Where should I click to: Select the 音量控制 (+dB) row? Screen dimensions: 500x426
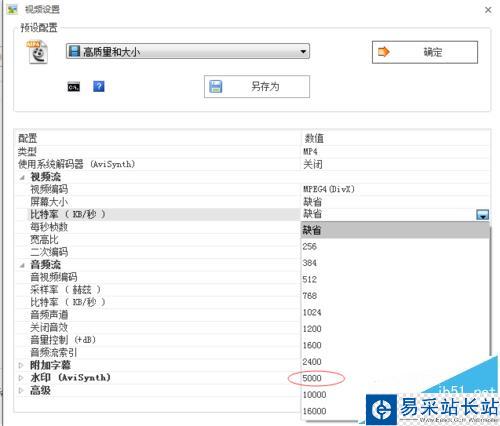(158, 340)
